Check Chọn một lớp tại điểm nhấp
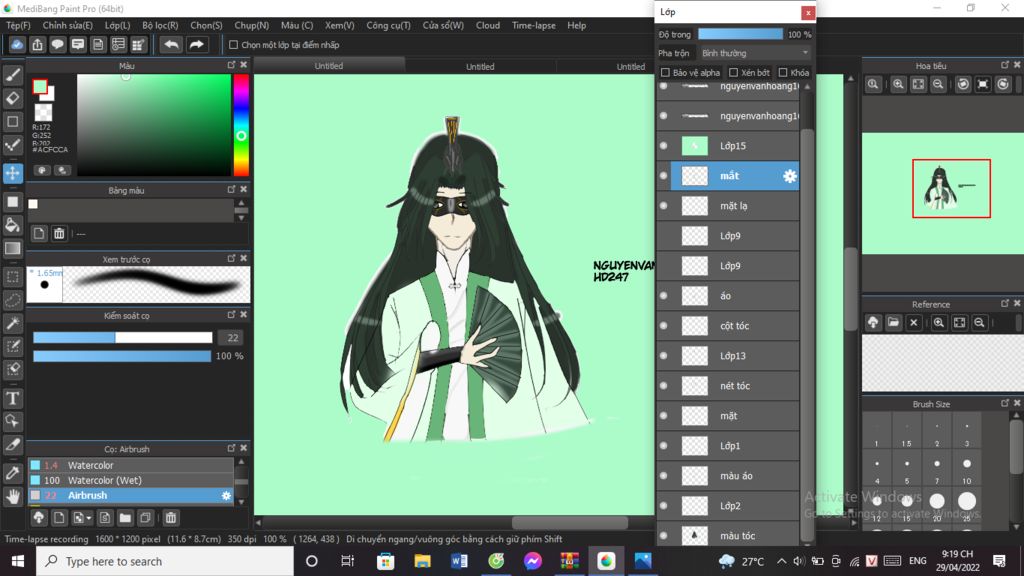The image size is (1024, 576). pos(233,44)
